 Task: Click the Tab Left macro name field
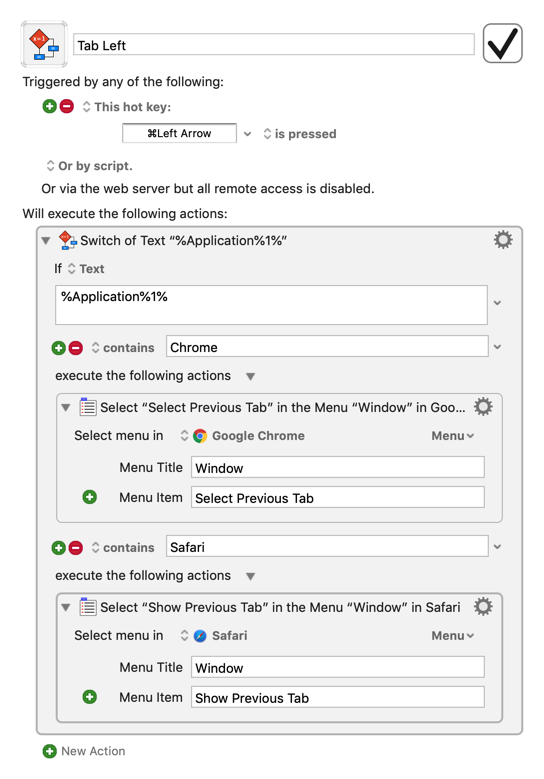(274, 45)
